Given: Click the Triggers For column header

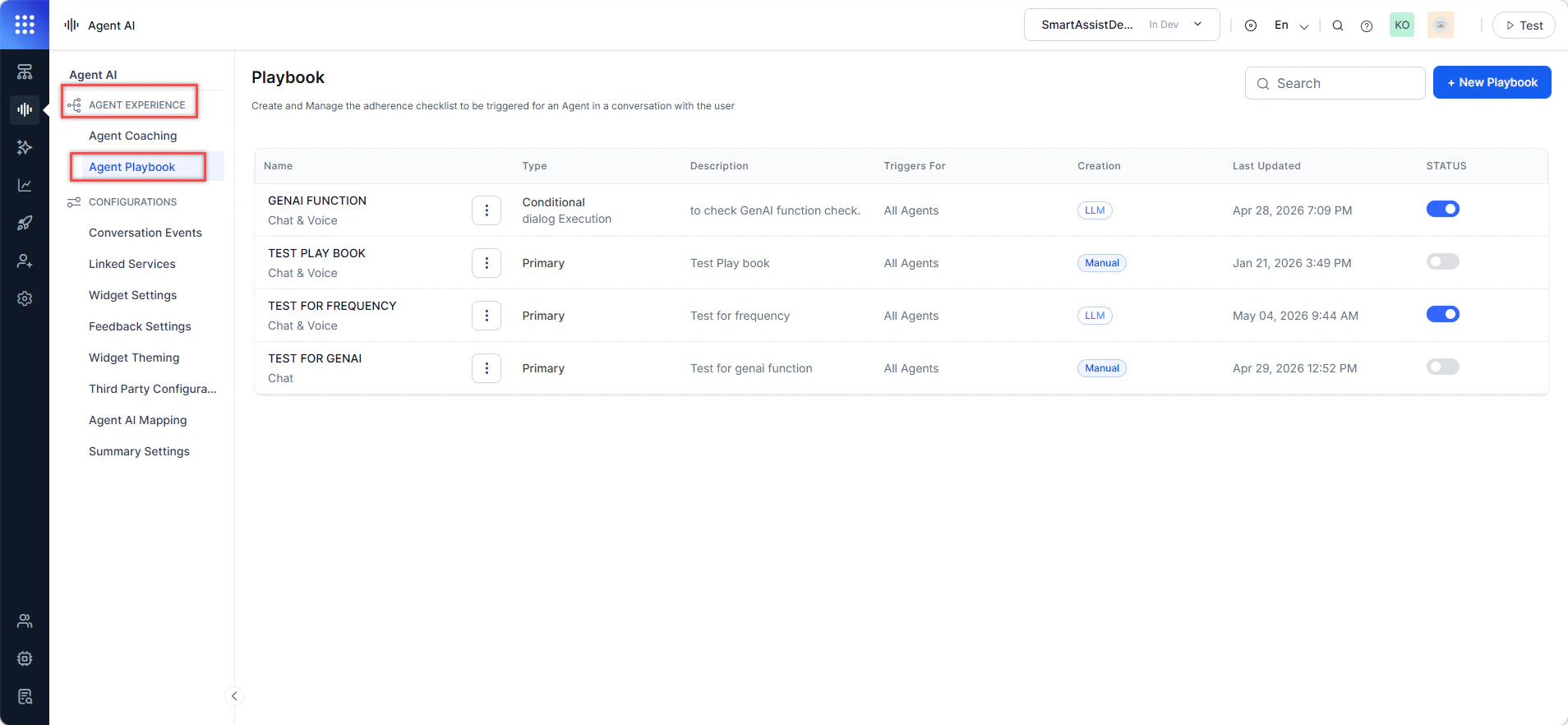Looking at the screenshot, I should tap(915, 166).
